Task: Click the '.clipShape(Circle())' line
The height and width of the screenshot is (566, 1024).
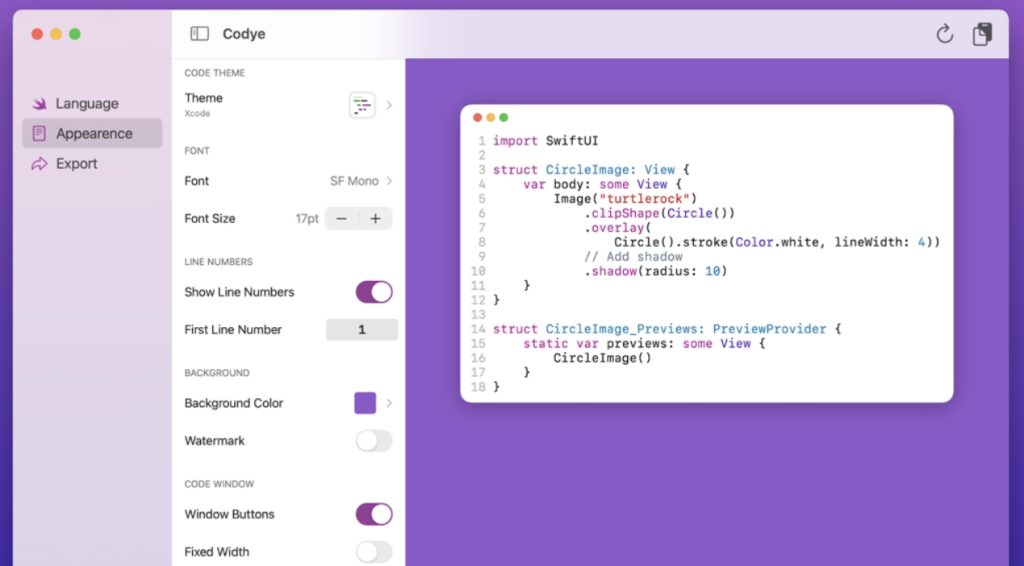Action: 660,213
